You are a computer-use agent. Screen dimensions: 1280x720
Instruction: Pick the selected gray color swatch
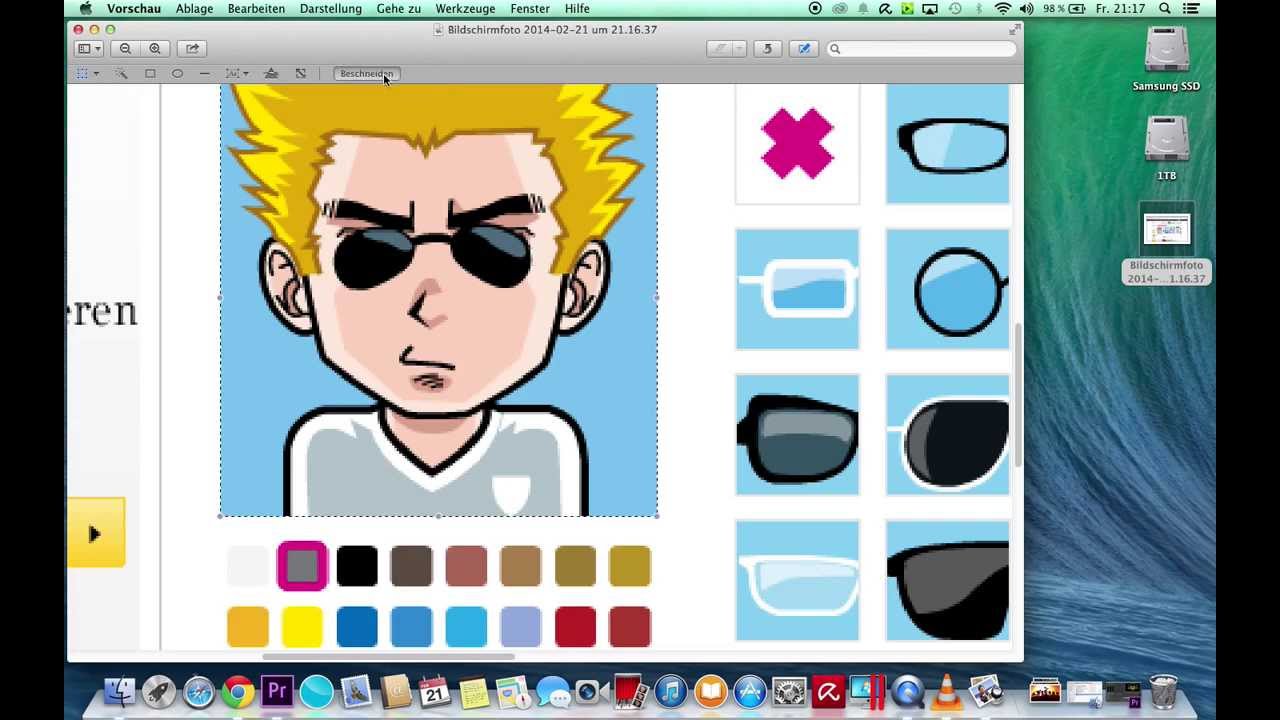(302, 566)
